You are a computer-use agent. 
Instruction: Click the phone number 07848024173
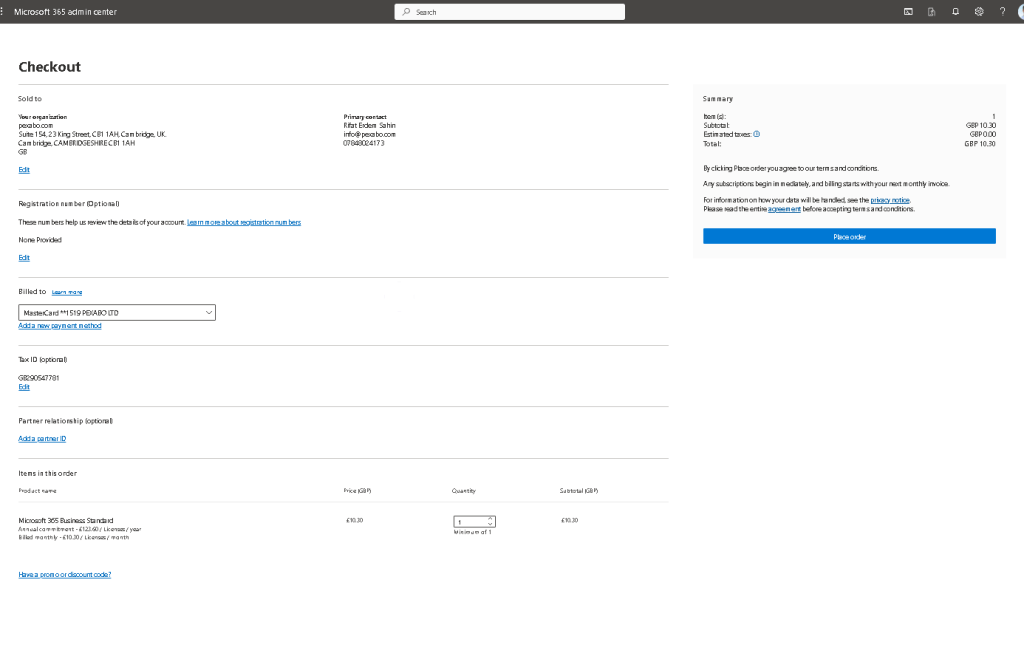click(364, 143)
